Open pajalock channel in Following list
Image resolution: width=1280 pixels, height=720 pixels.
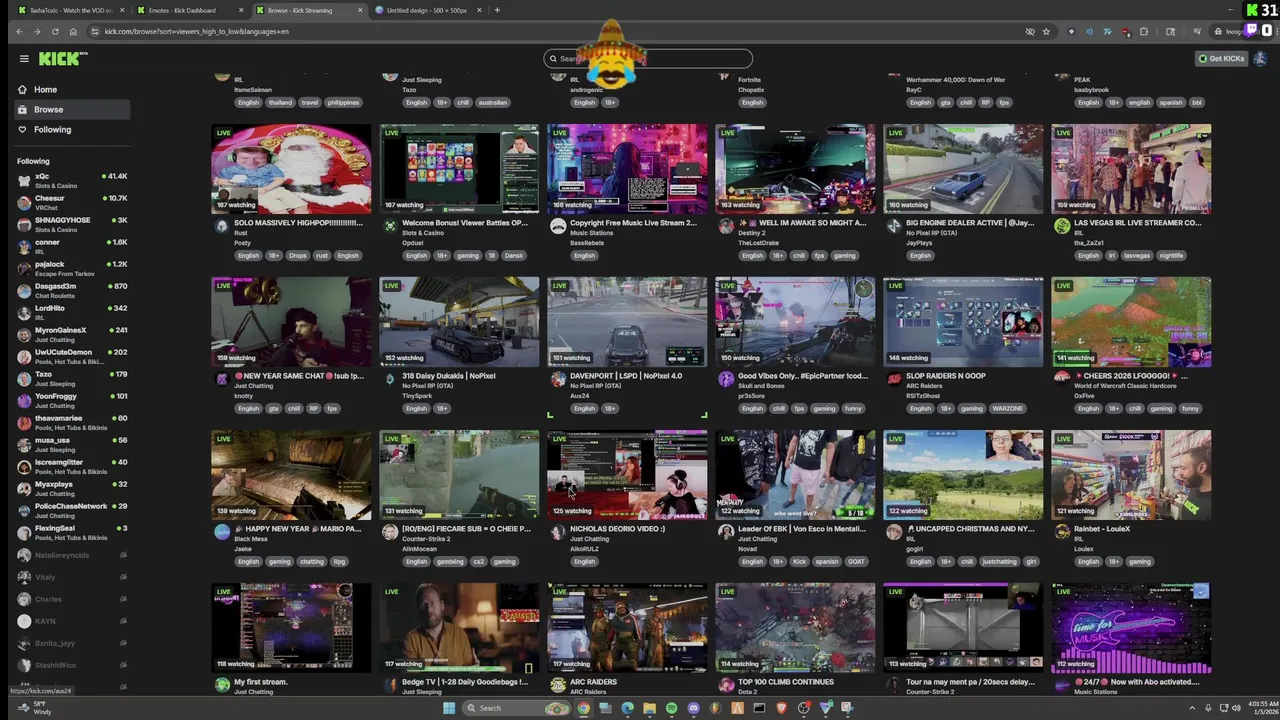click(72, 268)
